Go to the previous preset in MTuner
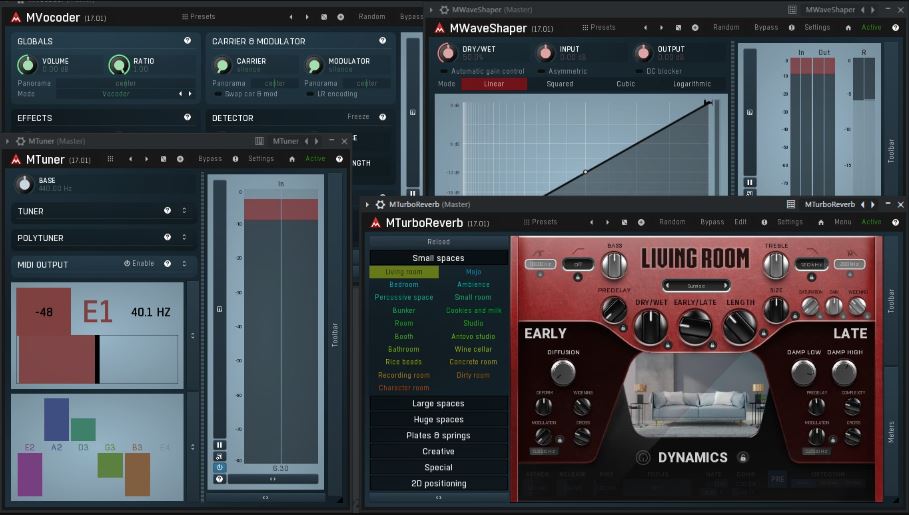This screenshot has width=909, height=515. pos(130,159)
